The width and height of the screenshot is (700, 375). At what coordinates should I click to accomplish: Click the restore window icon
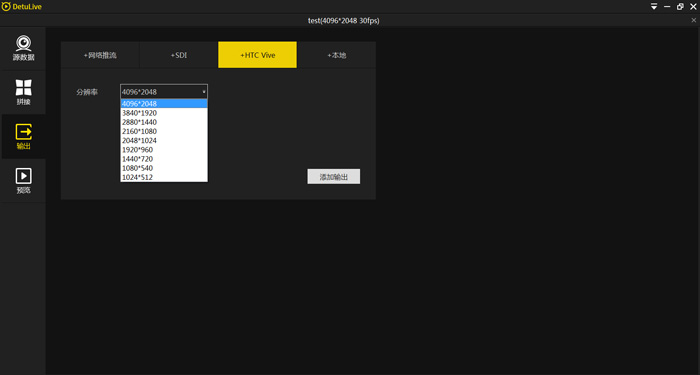(x=680, y=7)
